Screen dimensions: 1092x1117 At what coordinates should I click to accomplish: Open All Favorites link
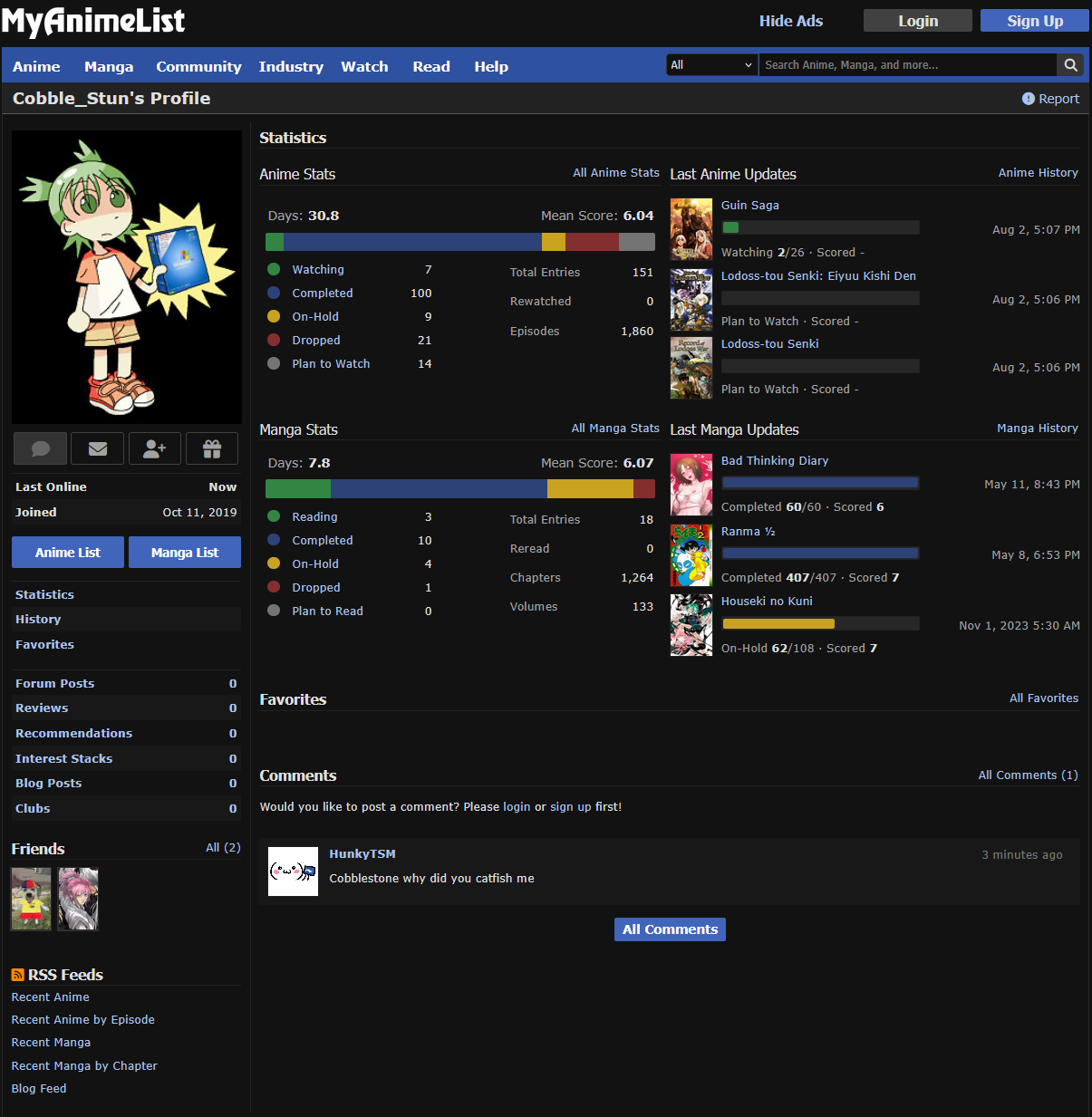[x=1044, y=698]
